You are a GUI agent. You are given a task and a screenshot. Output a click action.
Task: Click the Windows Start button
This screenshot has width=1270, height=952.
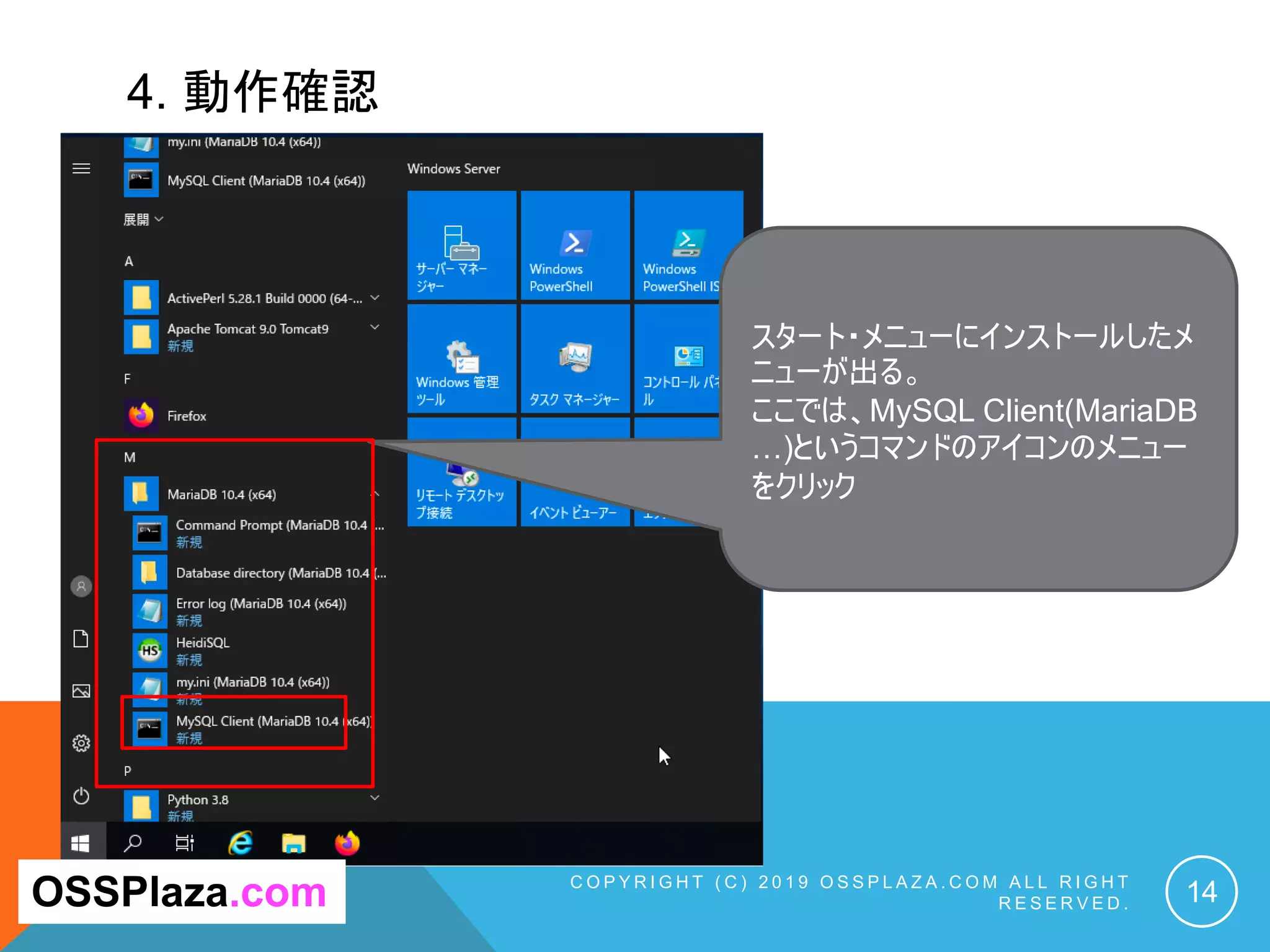(x=81, y=844)
